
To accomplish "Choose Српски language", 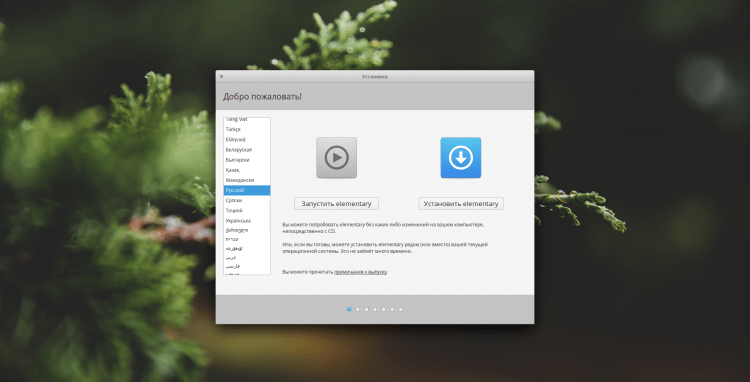I will [247, 200].
